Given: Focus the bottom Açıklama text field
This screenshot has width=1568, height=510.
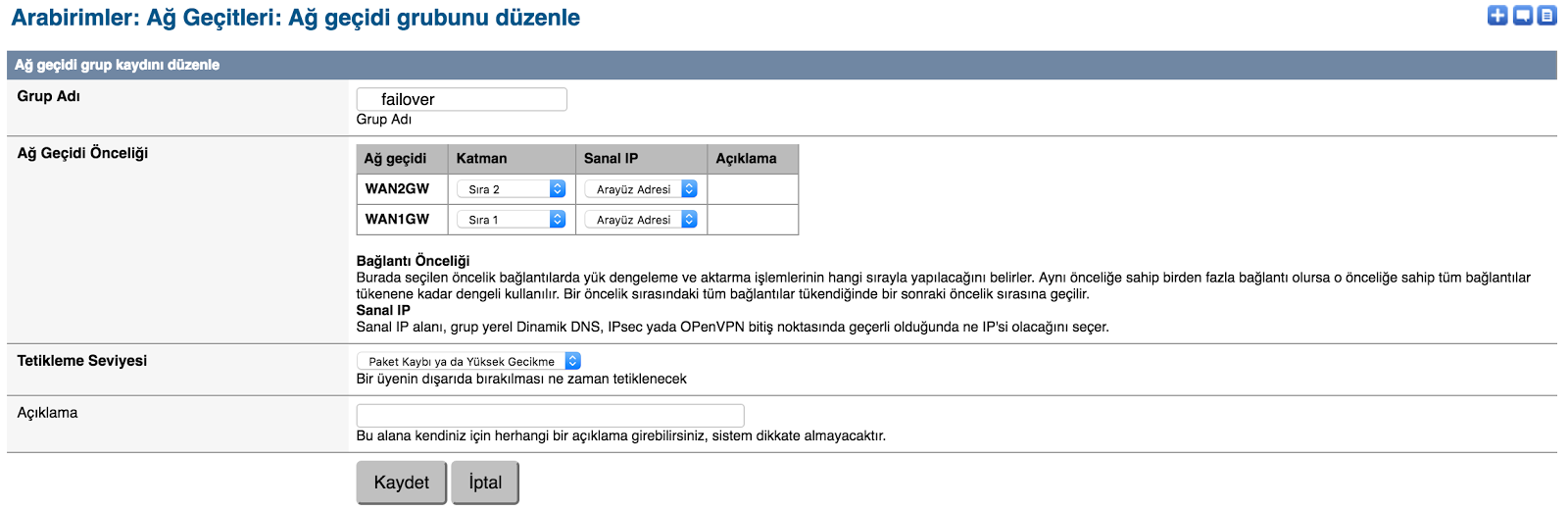Looking at the screenshot, I should [550, 415].
